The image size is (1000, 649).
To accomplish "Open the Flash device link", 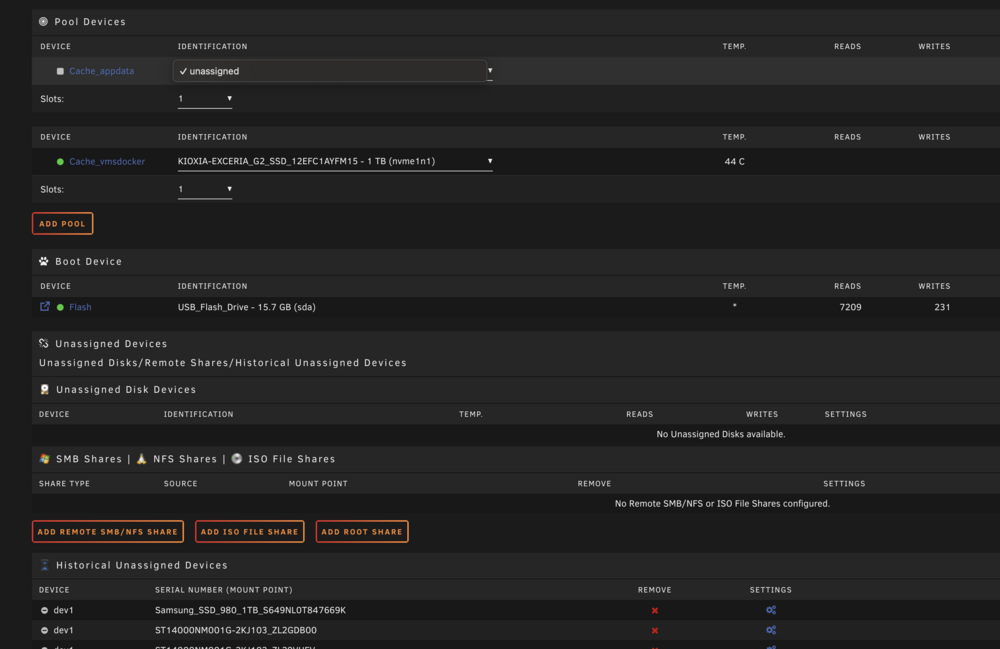I will 80,307.
